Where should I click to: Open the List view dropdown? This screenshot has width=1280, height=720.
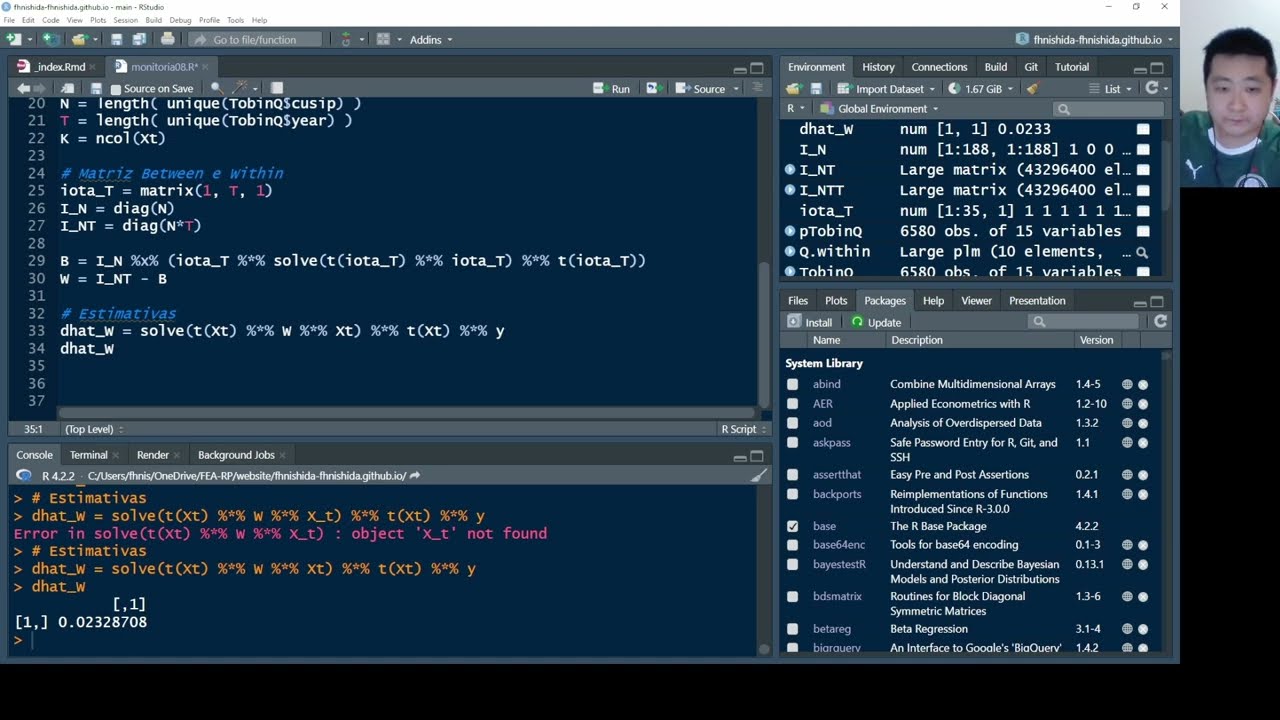pos(1111,88)
